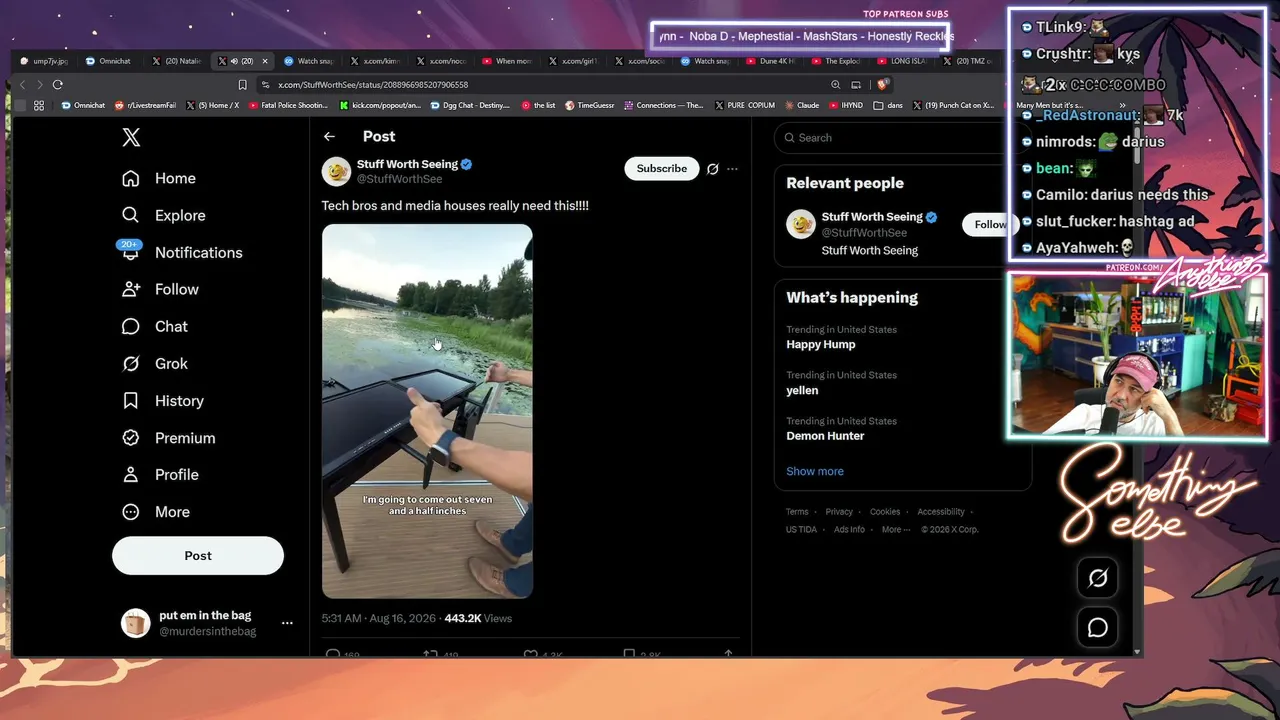Open the Fatal Police Shooting bookmark
Screen dimensions: 1280x720
click(x=288, y=105)
